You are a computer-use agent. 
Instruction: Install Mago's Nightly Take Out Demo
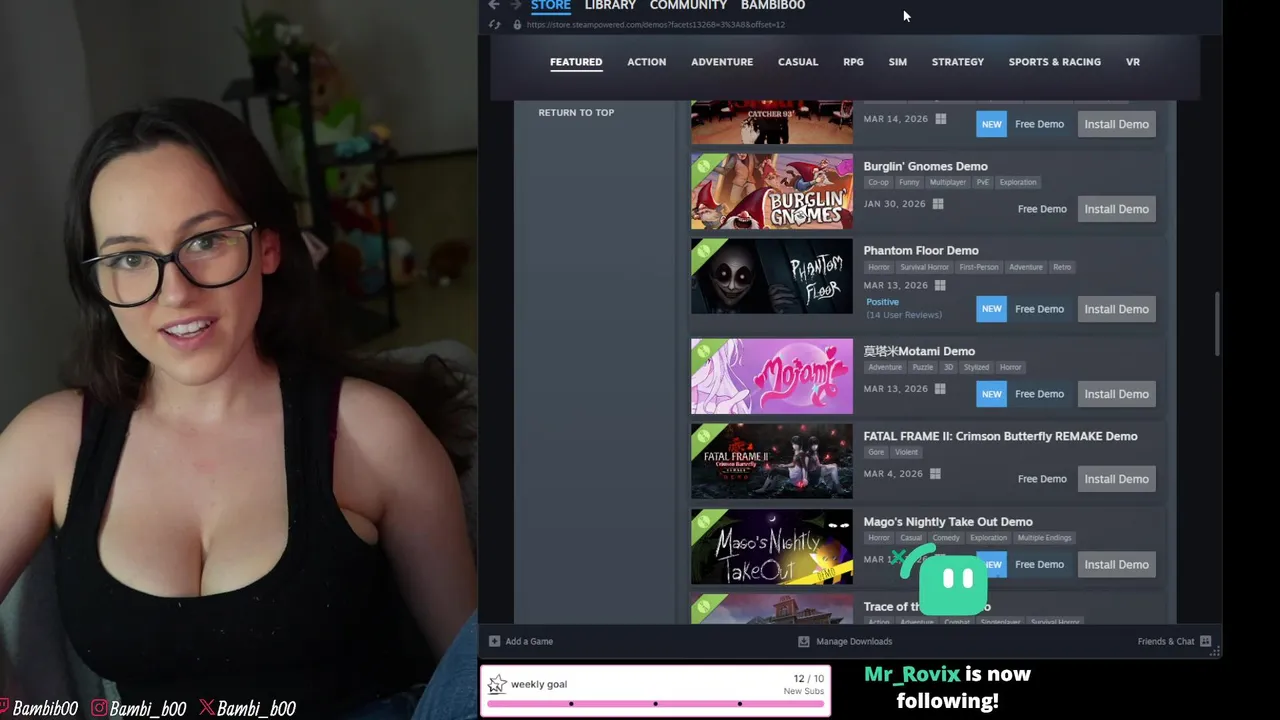pyautogui.click(x=1116, y=564)
